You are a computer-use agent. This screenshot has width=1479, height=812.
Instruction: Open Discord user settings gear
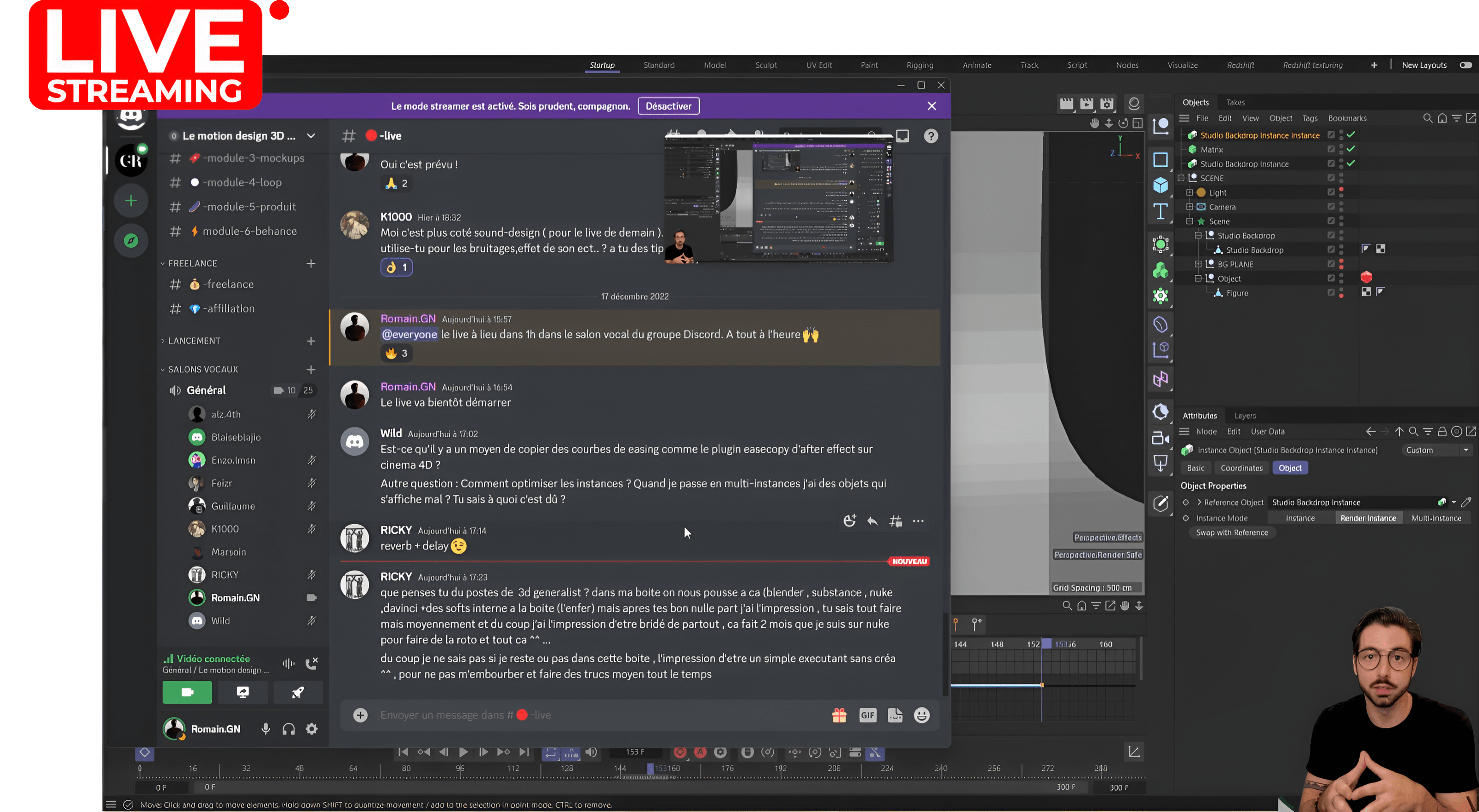pyautogui.click(x=311, y=728)
